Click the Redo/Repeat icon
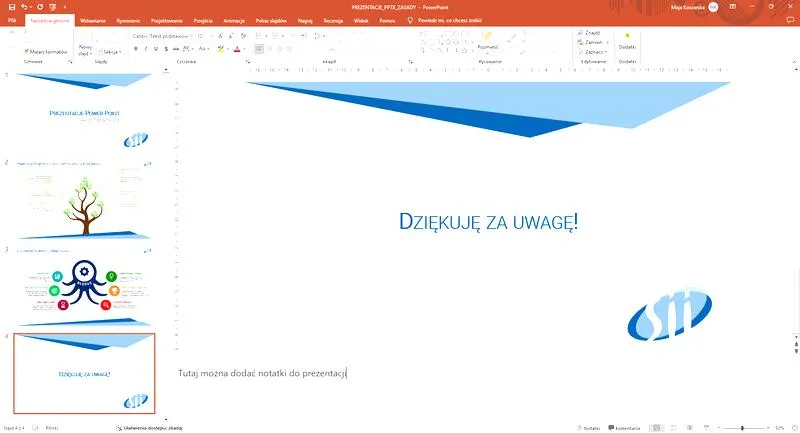The image size is (800, 433). (40, 7)
